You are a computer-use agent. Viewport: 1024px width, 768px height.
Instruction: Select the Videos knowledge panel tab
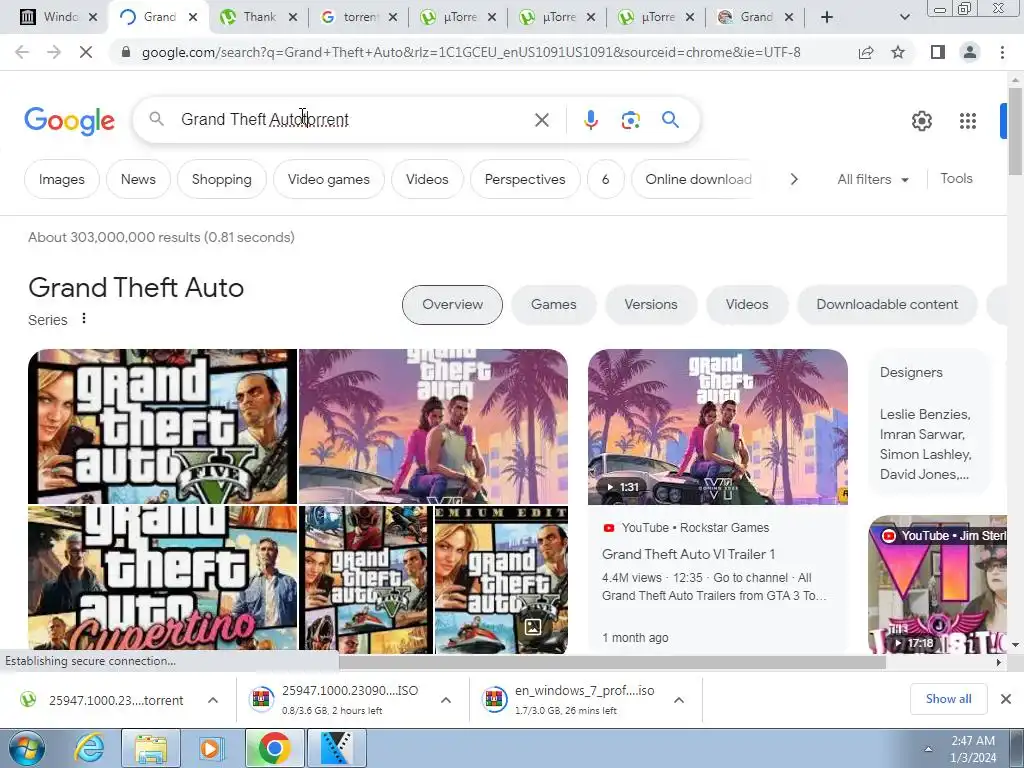[x=746, y=304]
